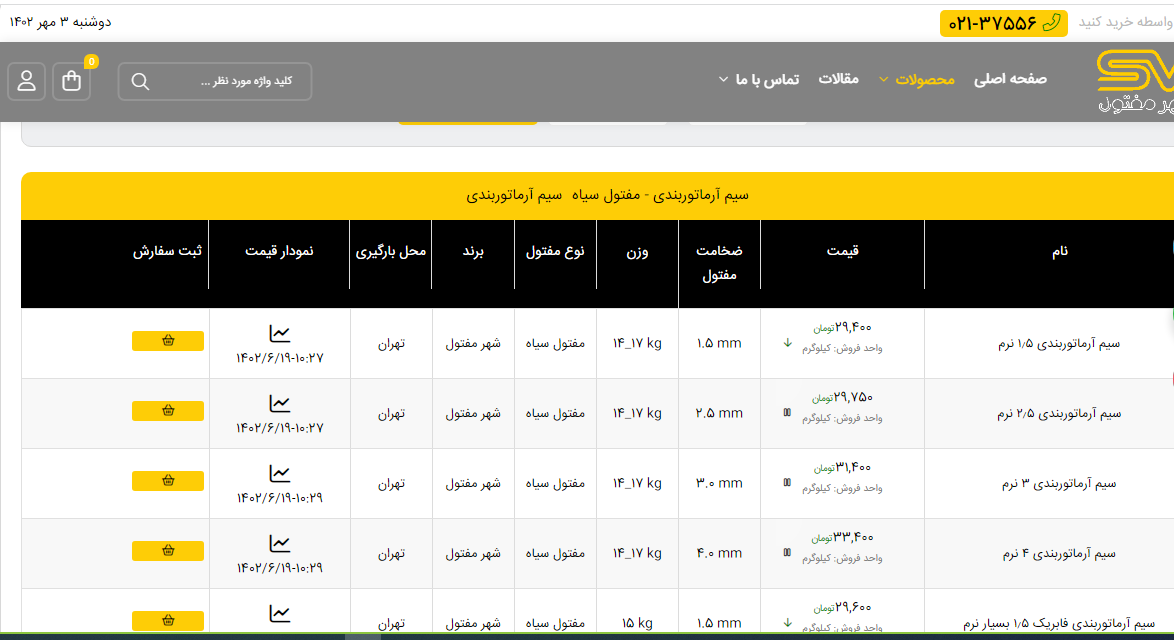The image size is (1174, 640).
Task: Click the شهر مفتول site logo
Action: pyautogui.click(x=1134, y=82)
